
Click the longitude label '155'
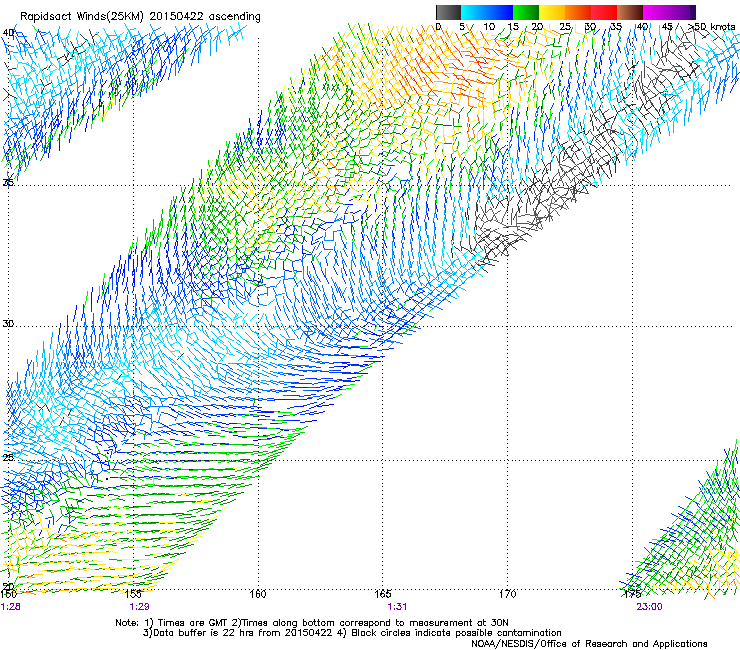[133, 594]
